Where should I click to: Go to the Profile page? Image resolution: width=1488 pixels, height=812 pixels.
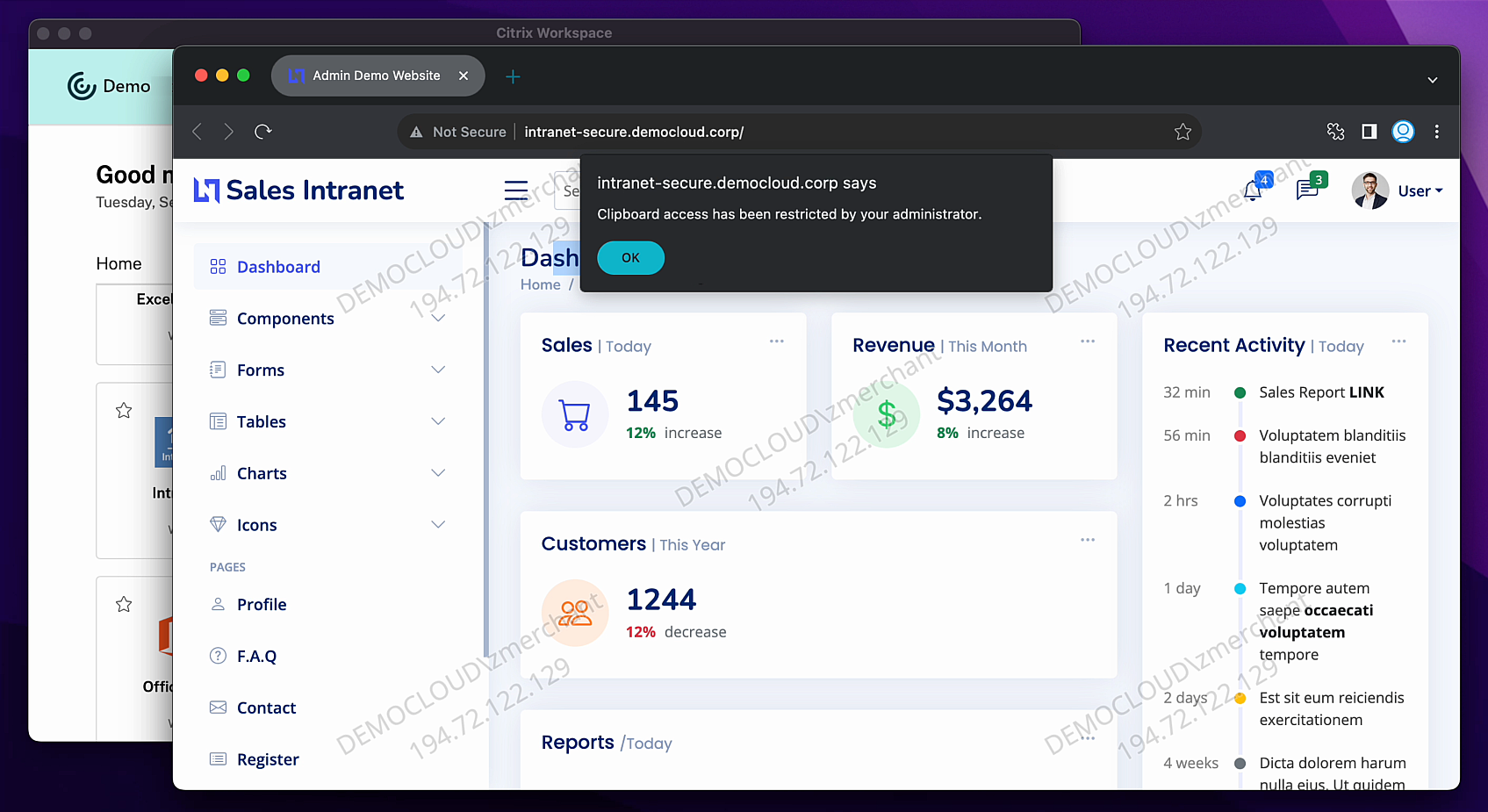coord(262,605)
